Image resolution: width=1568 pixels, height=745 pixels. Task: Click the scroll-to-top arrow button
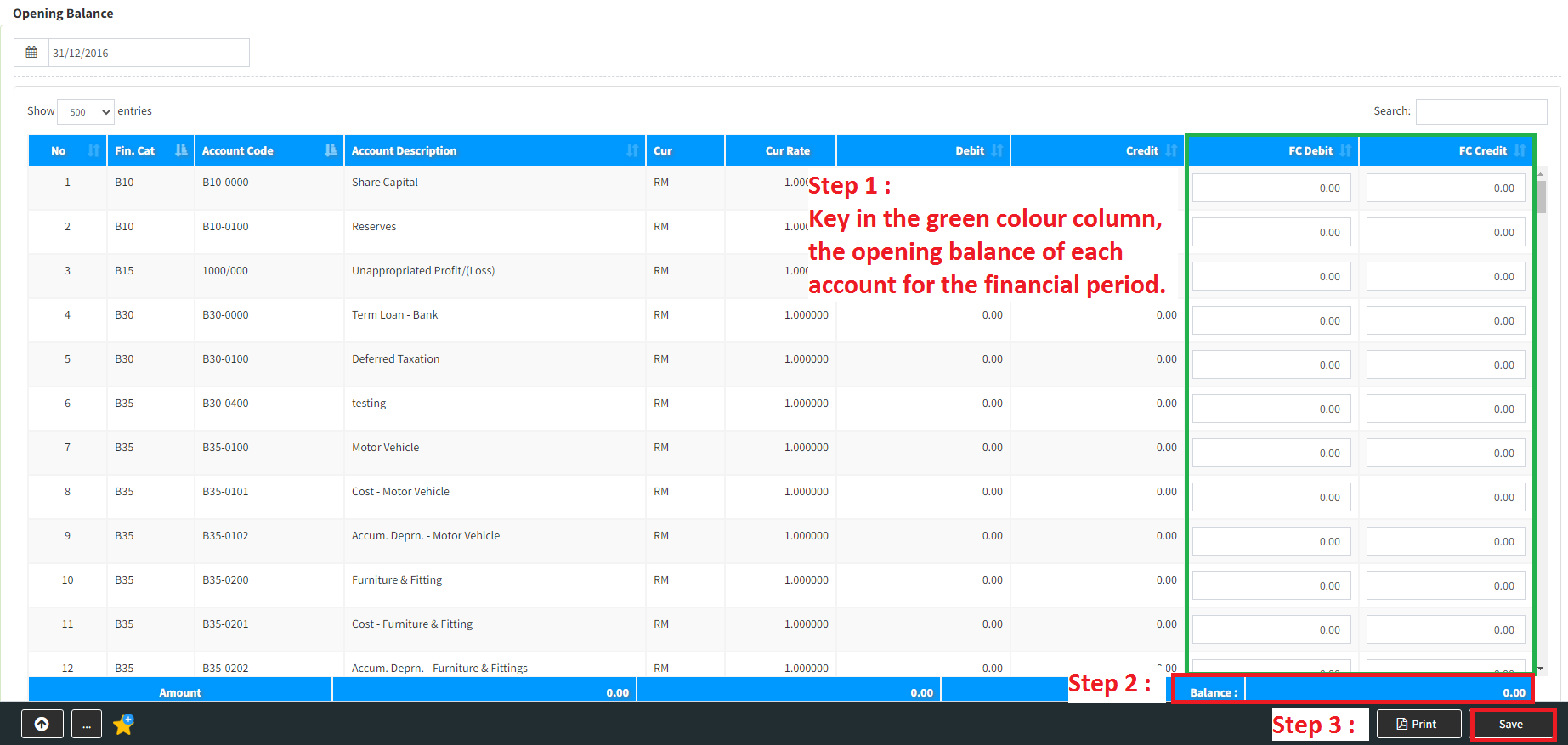coord(42,724)
